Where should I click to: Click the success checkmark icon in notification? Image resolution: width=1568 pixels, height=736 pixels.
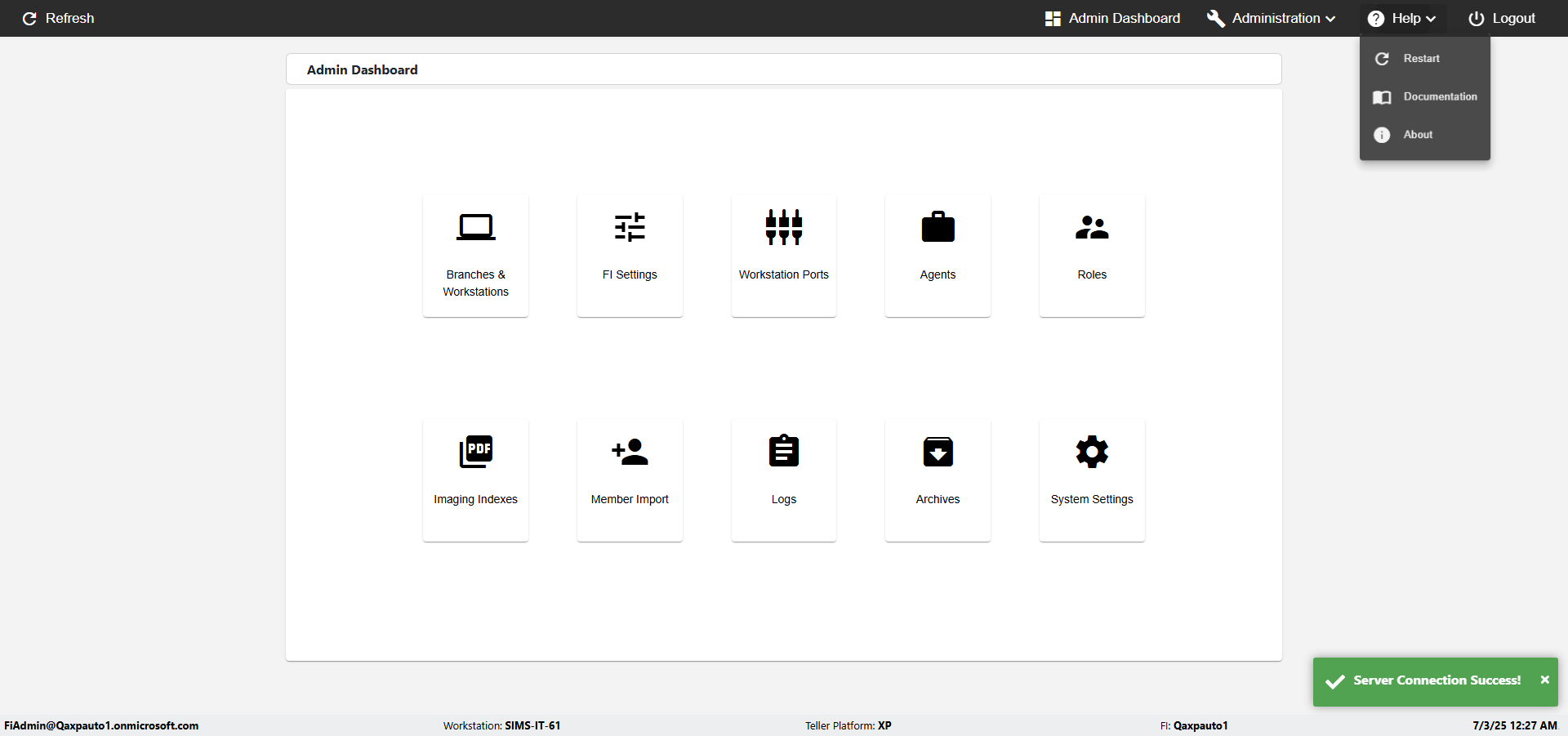(1334, 681)
